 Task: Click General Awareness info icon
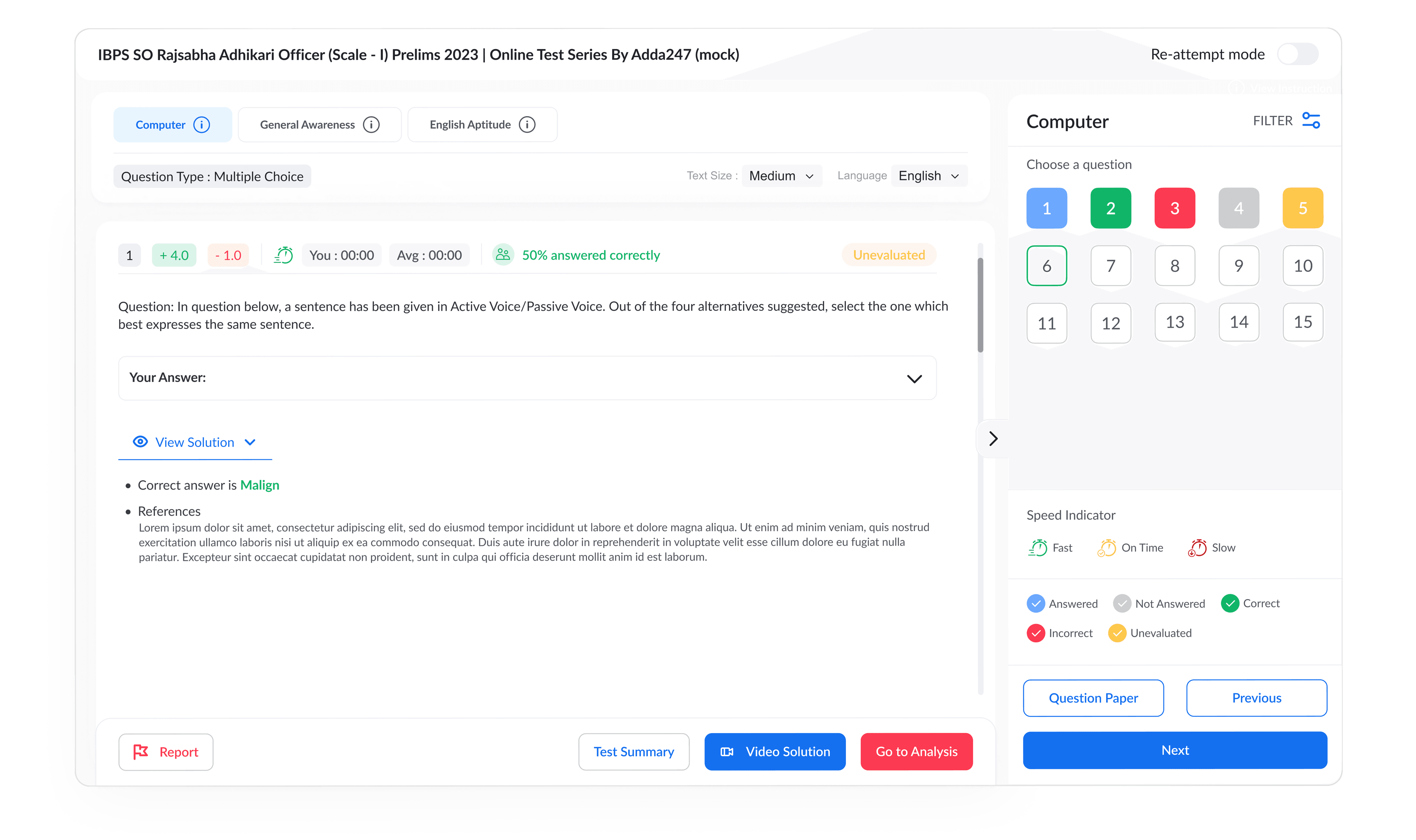pos(371,125)
